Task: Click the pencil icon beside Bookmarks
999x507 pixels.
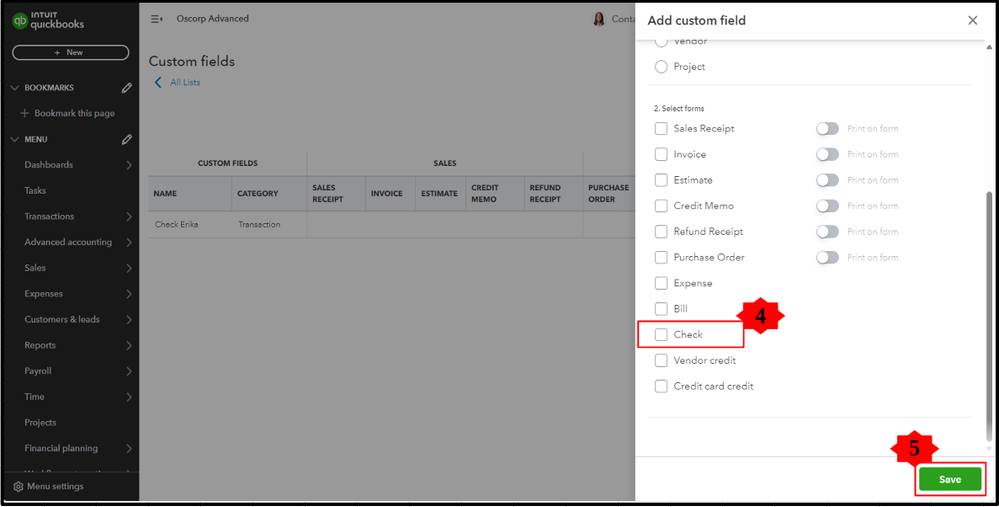Action: click(127, 88)
